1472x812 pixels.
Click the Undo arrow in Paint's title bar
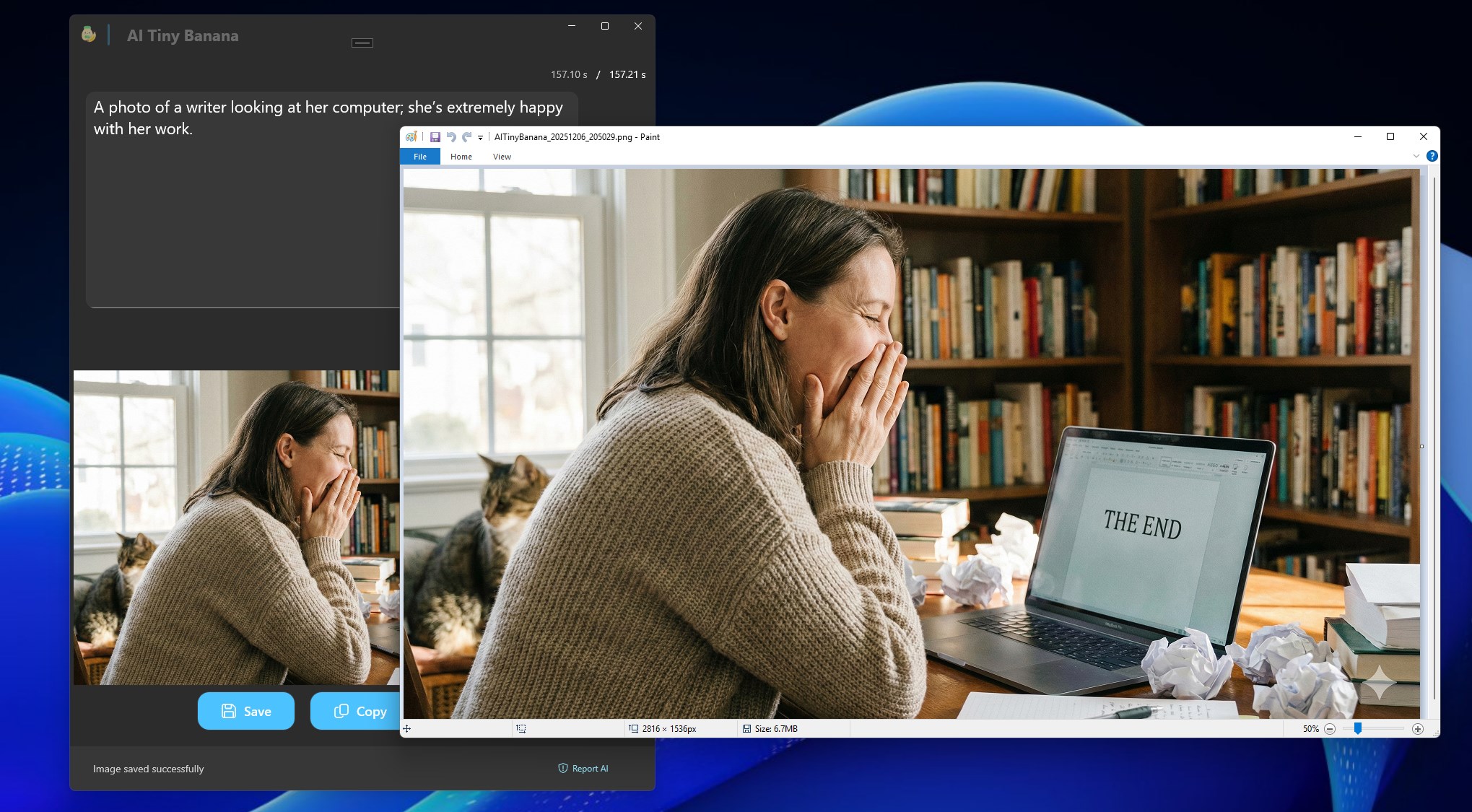point(451,137)
